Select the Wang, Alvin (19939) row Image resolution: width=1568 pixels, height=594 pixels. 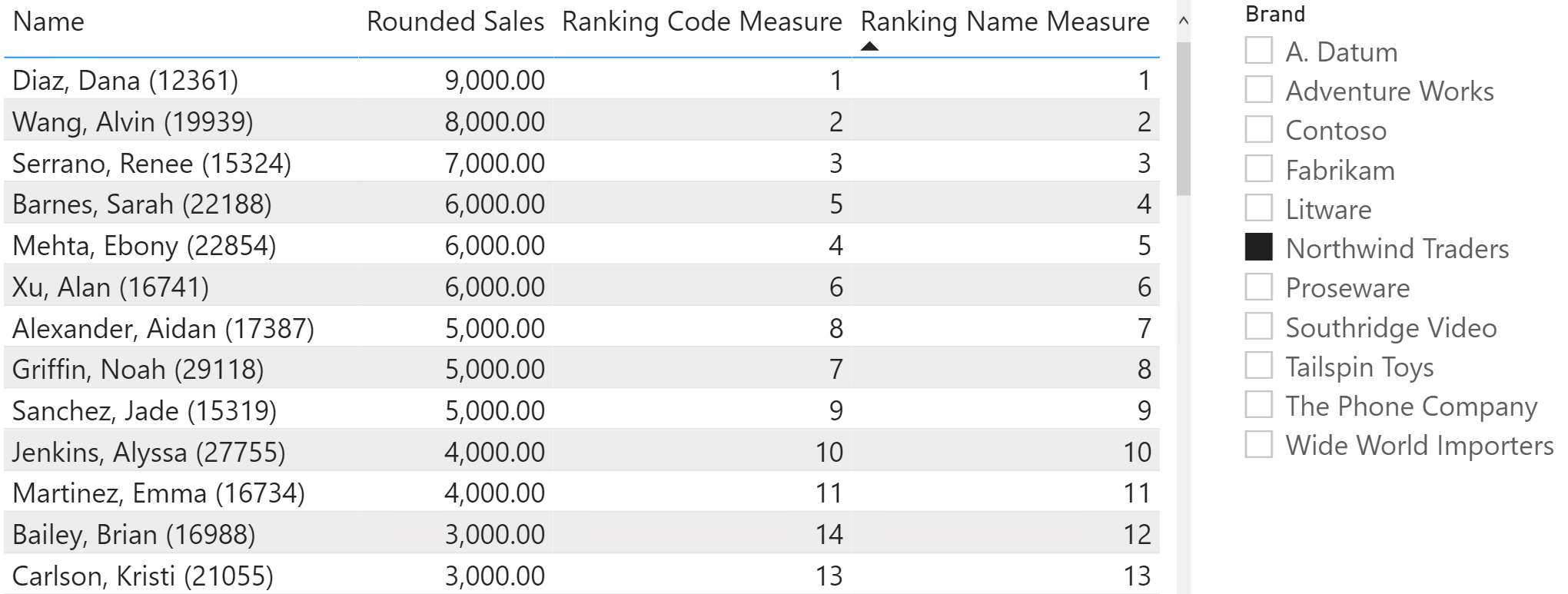[582, 121]
